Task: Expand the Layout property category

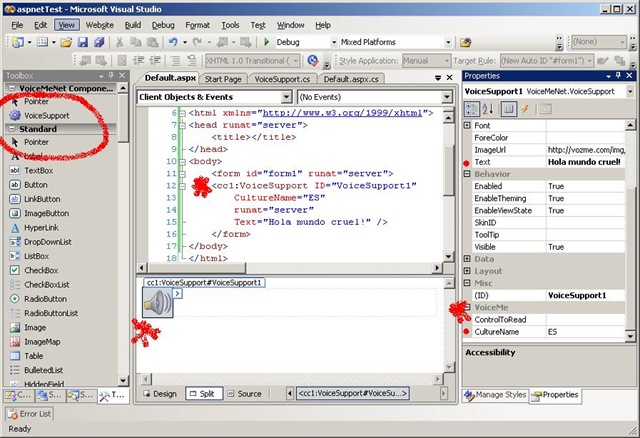Action: [467, 271]
